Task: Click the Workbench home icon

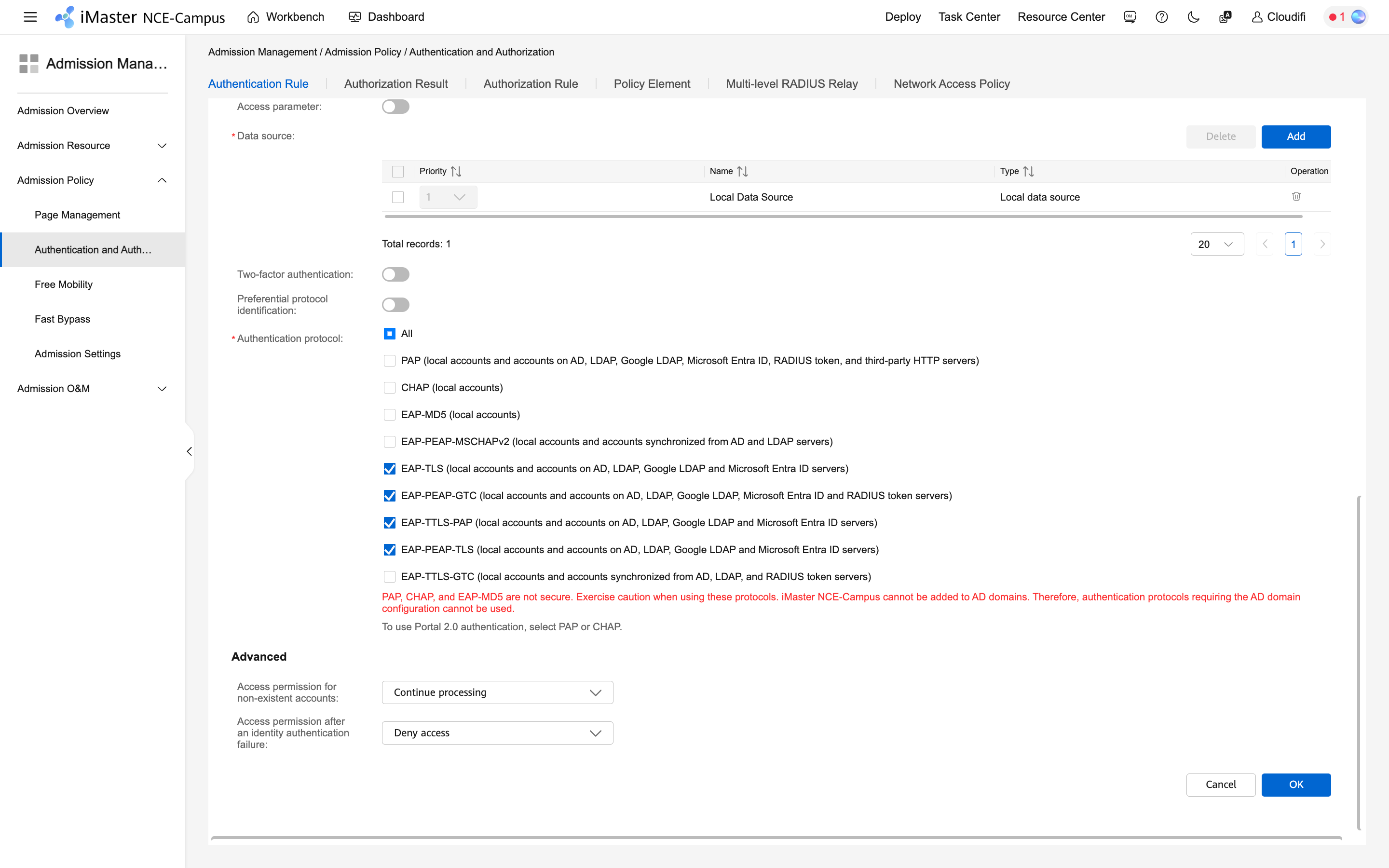Action: tap(253, 17)
